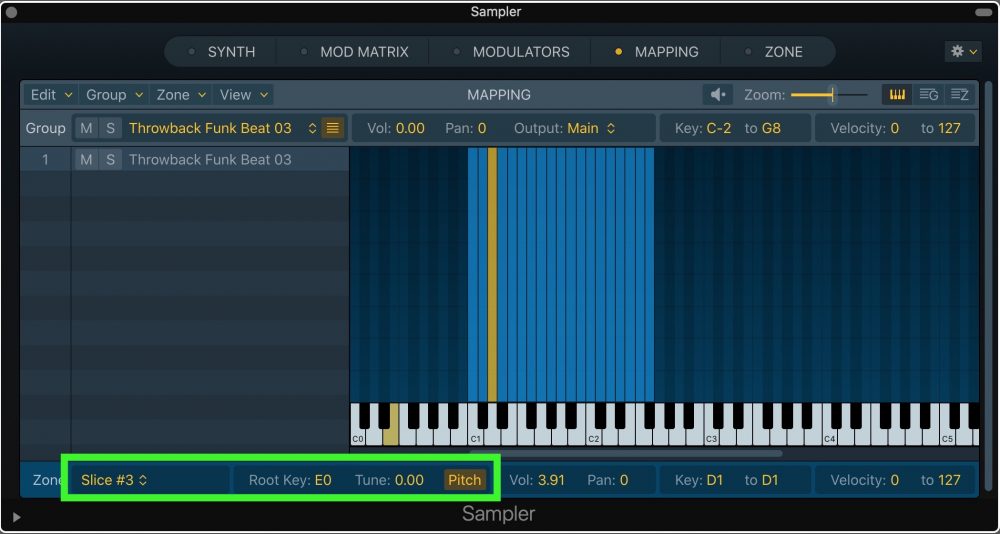This screenshot has height=534, width=1000.
Task: Mute the Group in header row
Action: coord(86,128)
